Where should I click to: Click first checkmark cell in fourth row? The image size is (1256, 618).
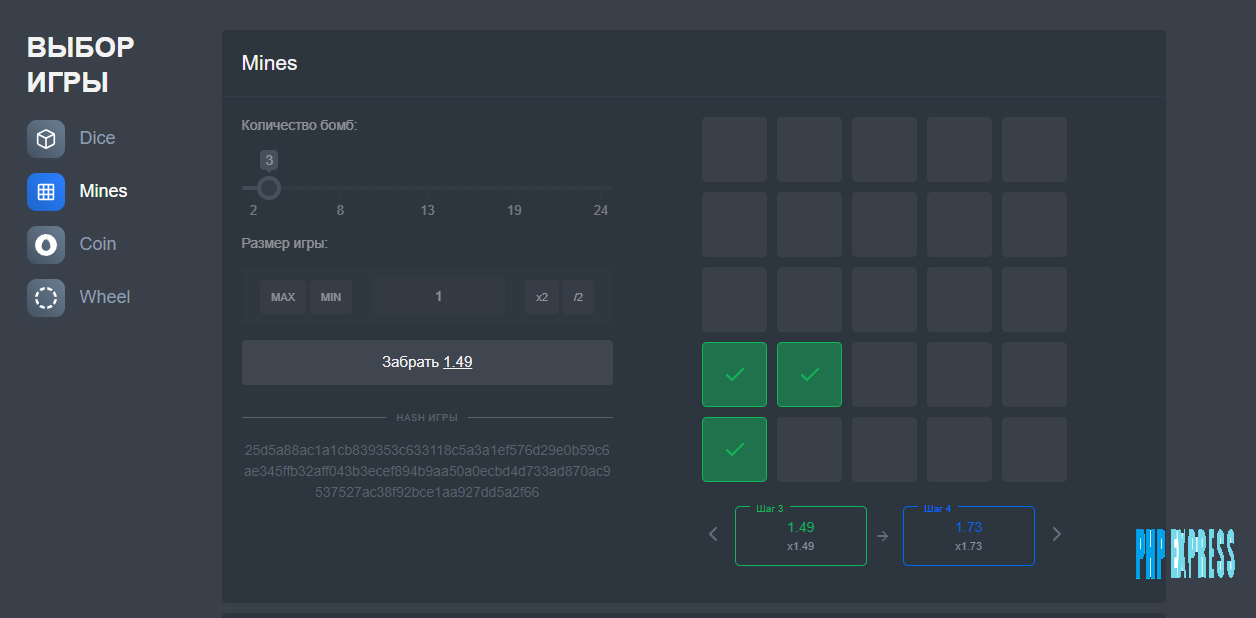pos(734,375)
